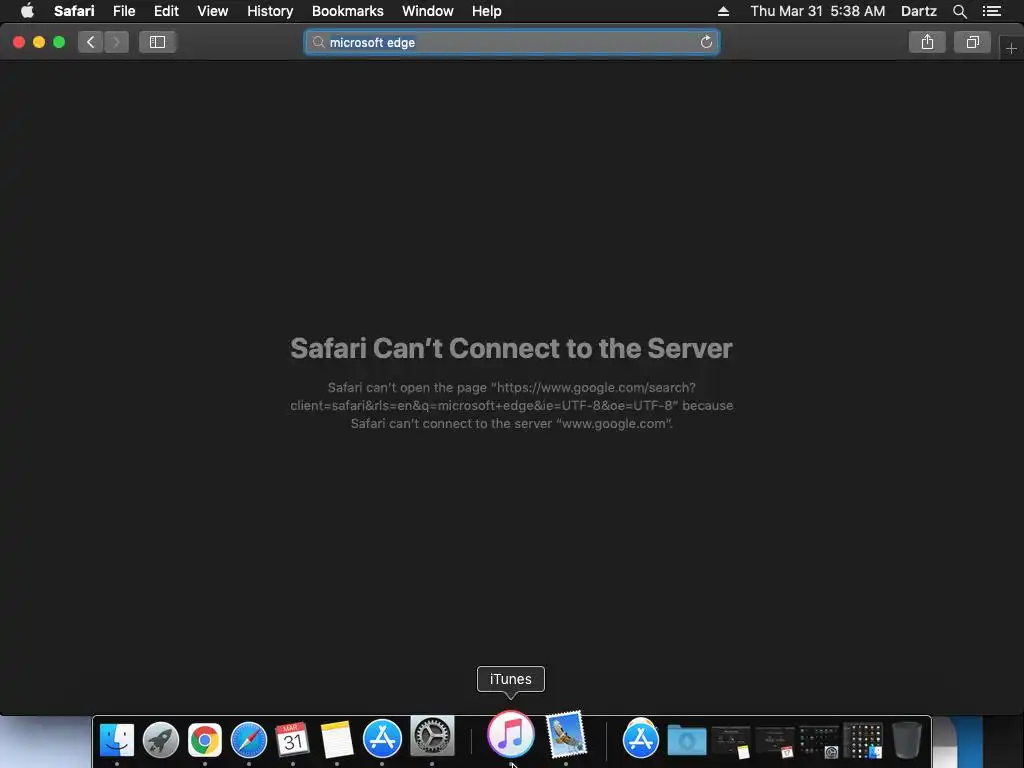Viewport: 1024px width, 768px height.
Task: Open the Notes app in the Dock
Action: [x=337, y=740]
